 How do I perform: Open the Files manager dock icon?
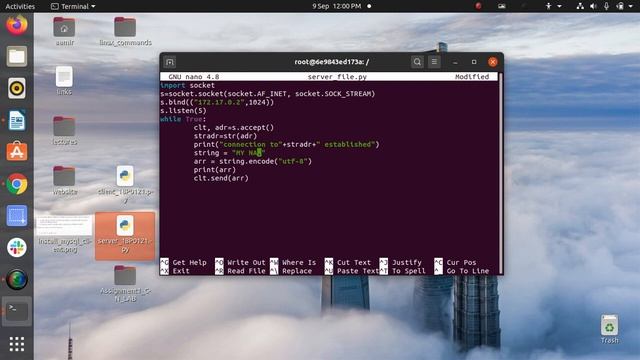point(17,56)
